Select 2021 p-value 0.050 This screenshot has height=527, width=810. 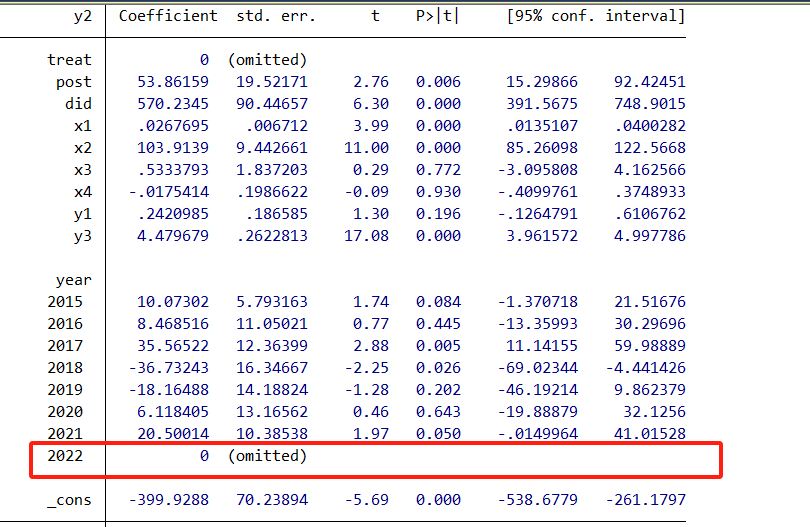[438, 434]
